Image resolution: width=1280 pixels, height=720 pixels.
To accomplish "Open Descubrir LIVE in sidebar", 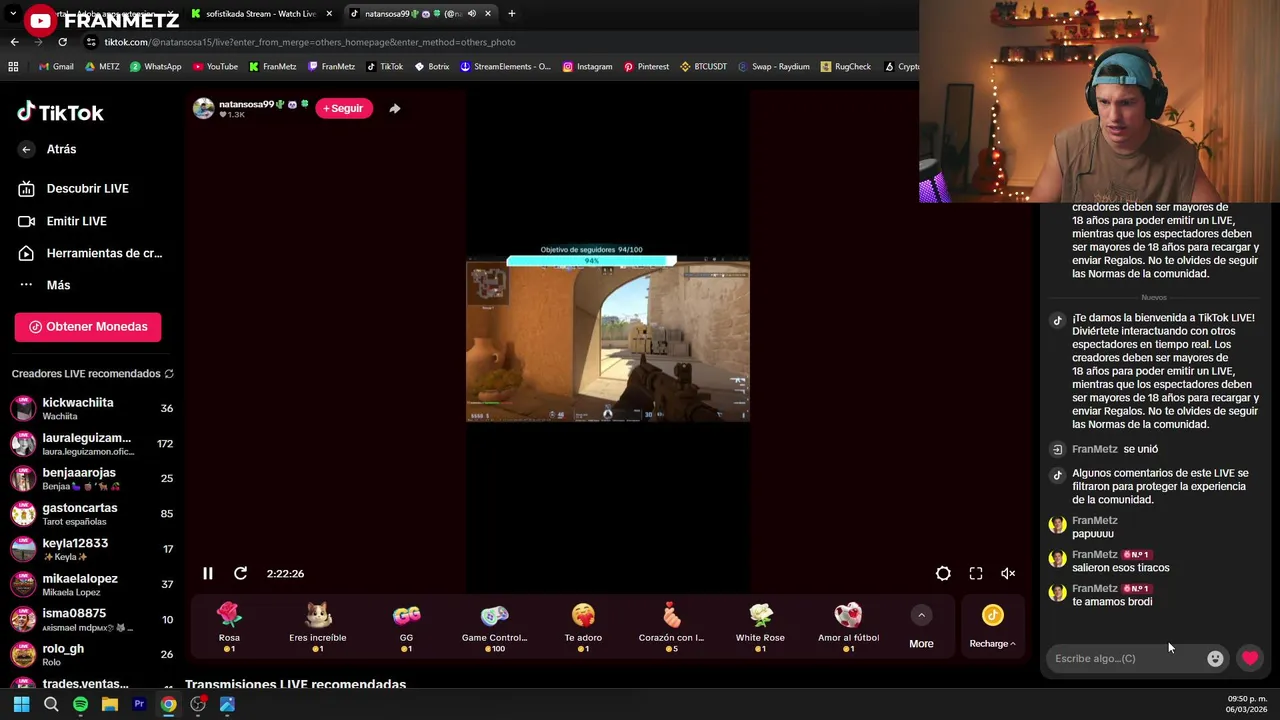I will click(x=88, y=188).
